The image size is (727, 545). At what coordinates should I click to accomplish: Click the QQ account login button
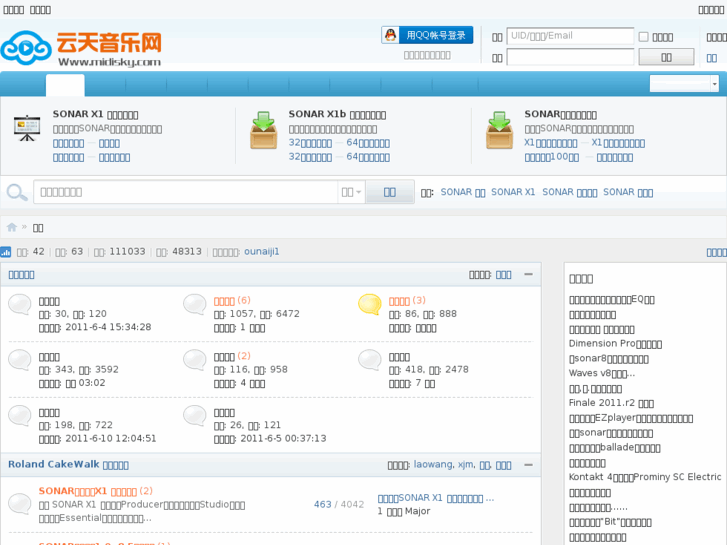[x=427, y=35]
